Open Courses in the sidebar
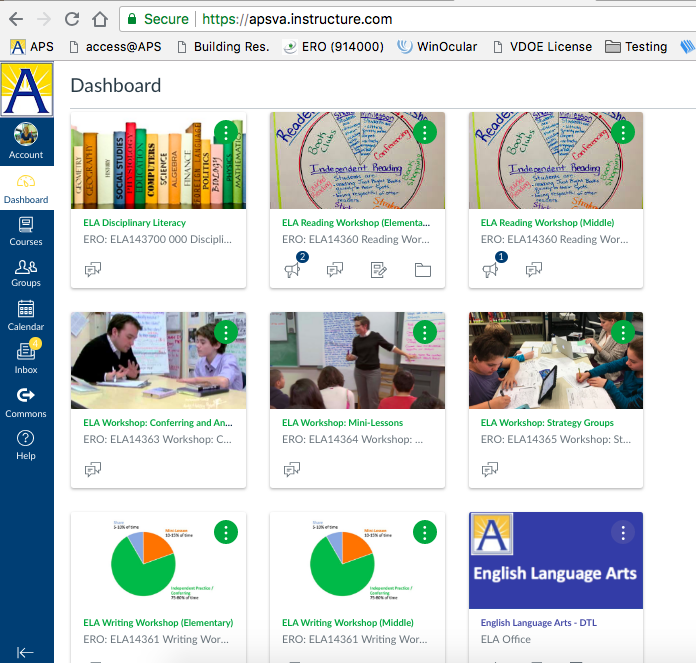This screenshot has height=663, width=696. pyautogui.click(x=26, y=231)
